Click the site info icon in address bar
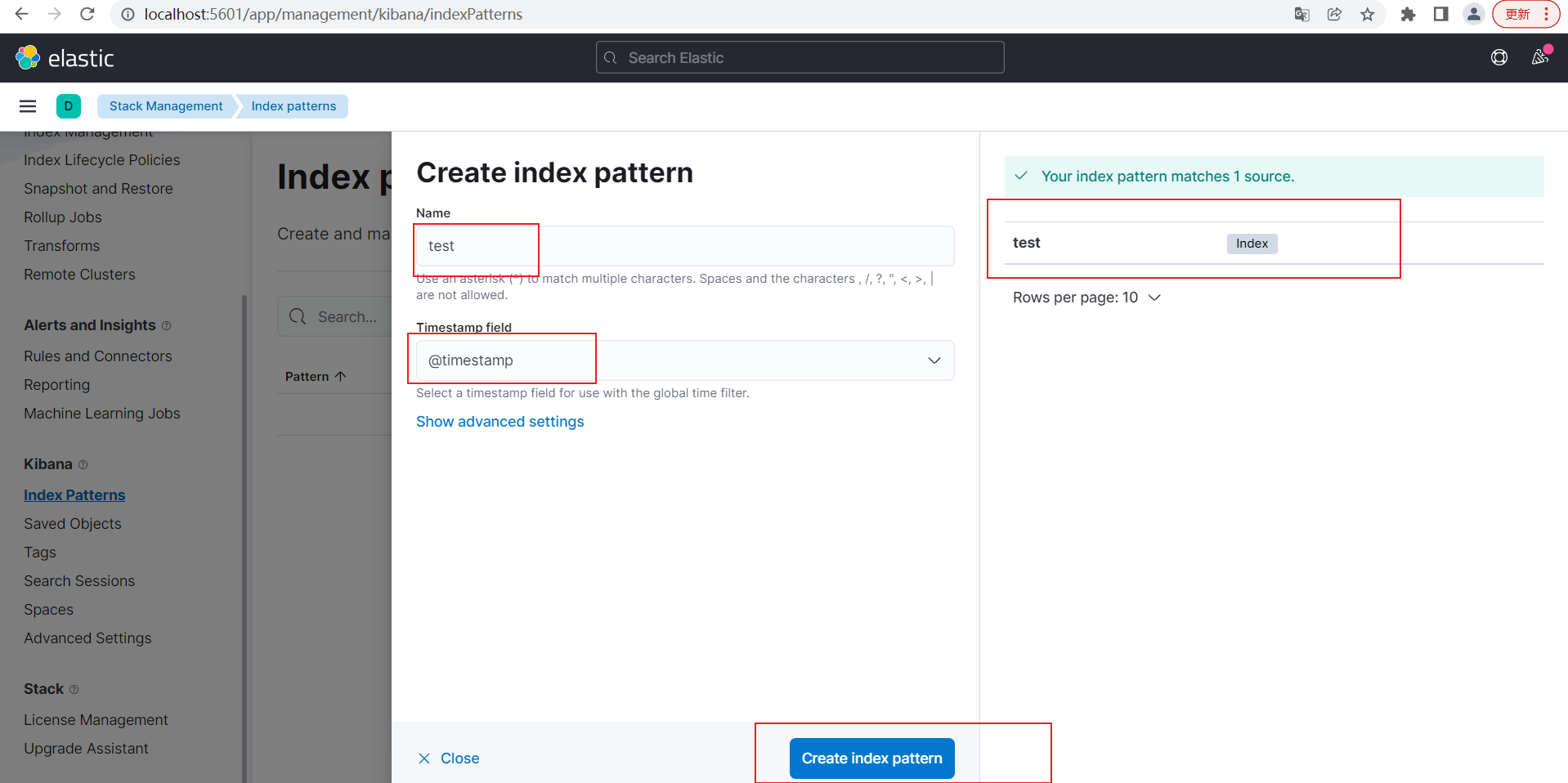This screenshot has width=1568, height=783. [x=128, y=14]
